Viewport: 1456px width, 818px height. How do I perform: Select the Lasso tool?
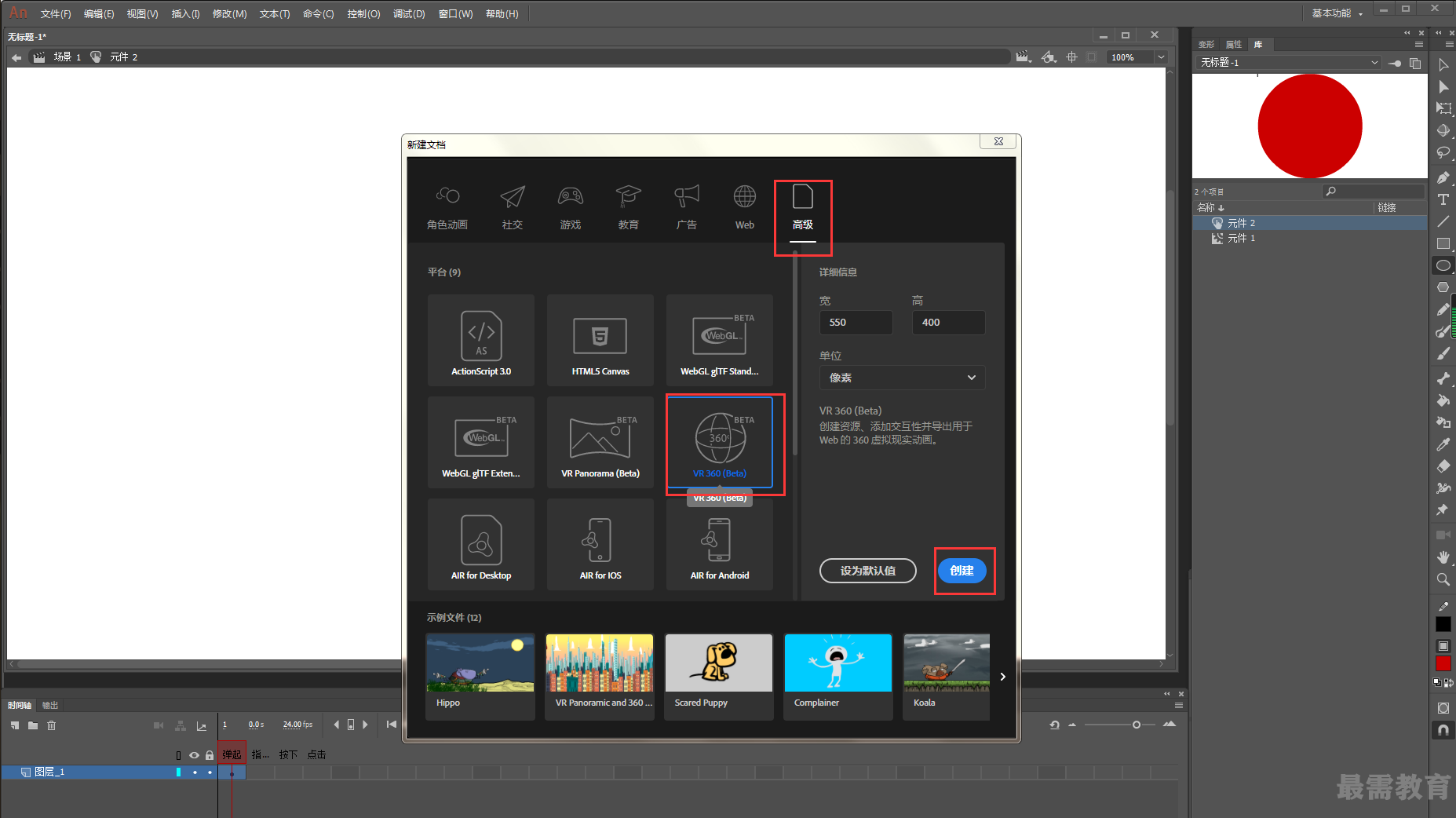pyautogui.click(x=1443, y=152)
